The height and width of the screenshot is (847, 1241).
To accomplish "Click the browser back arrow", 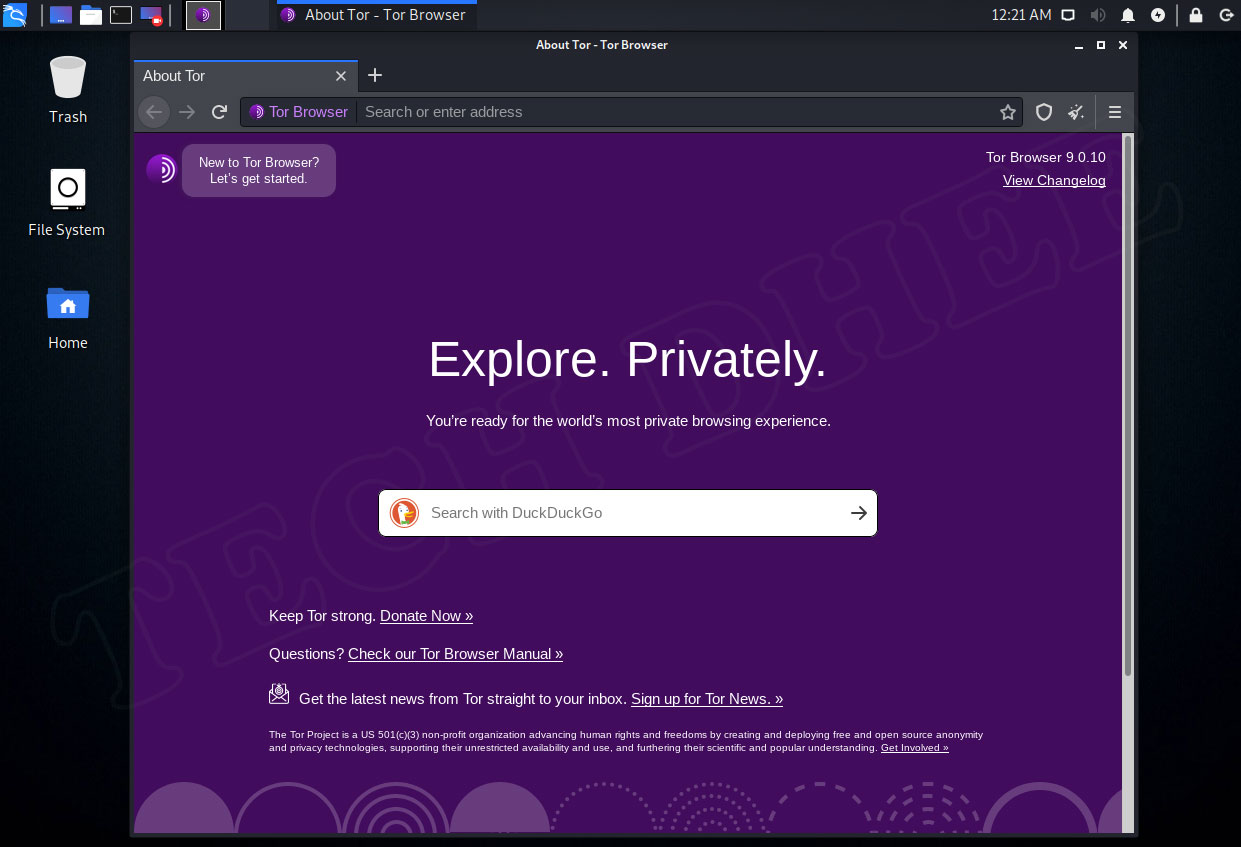I will (x=154, y=112).
